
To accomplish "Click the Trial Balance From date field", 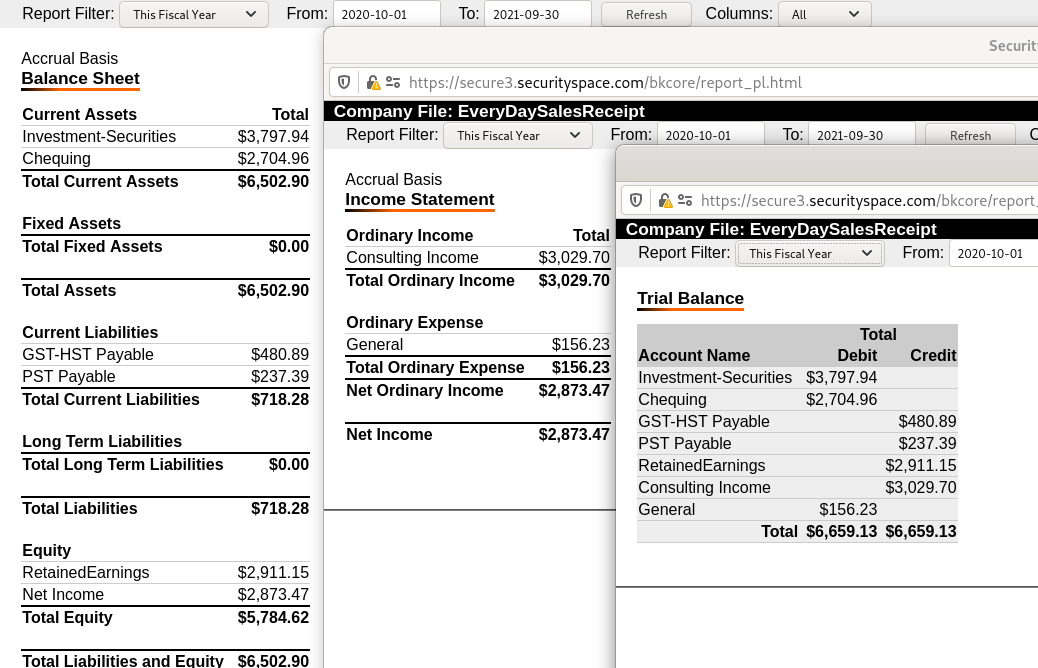I will coord(992,253).
